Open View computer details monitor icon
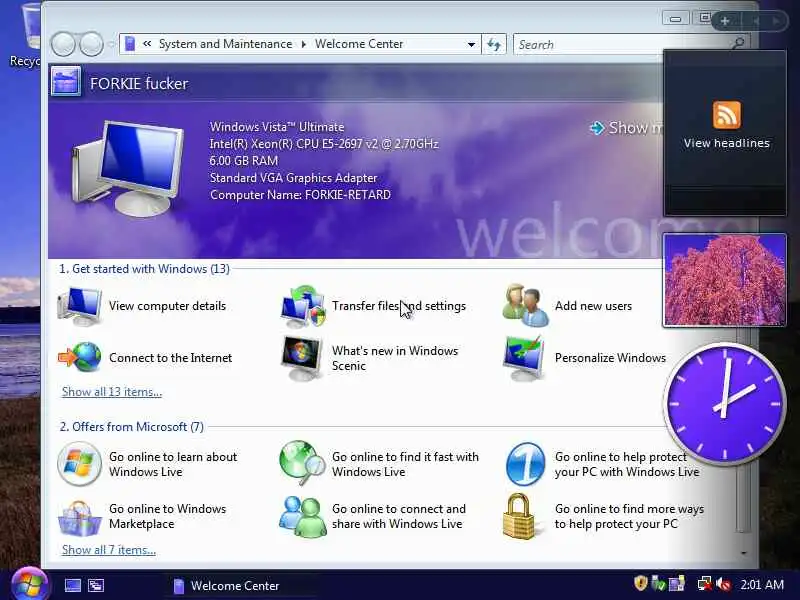800x600 pixels. (79, 306)
